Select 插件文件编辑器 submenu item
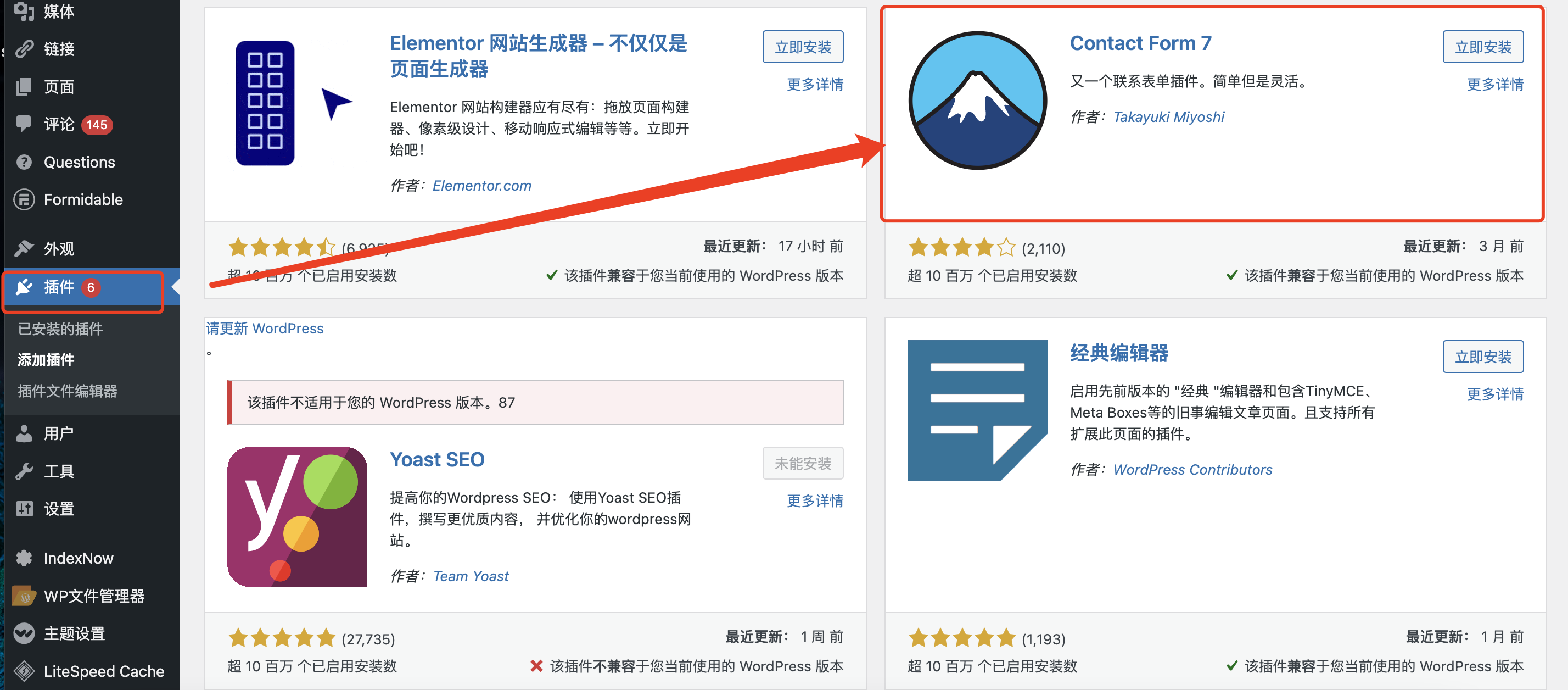This screenshot has width=1568, height=690. [x=68, y=391]
